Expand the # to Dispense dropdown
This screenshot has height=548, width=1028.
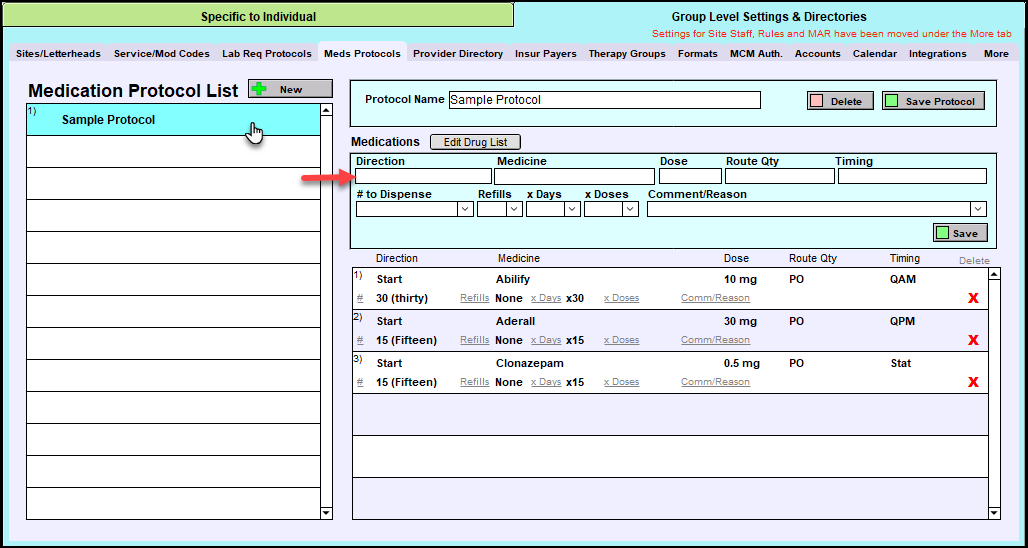pyautogui.click(x=465, y=209)
